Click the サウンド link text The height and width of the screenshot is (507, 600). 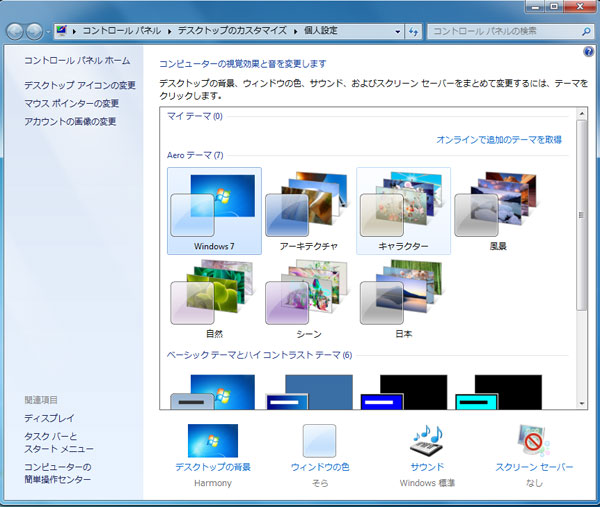(427, 467)
